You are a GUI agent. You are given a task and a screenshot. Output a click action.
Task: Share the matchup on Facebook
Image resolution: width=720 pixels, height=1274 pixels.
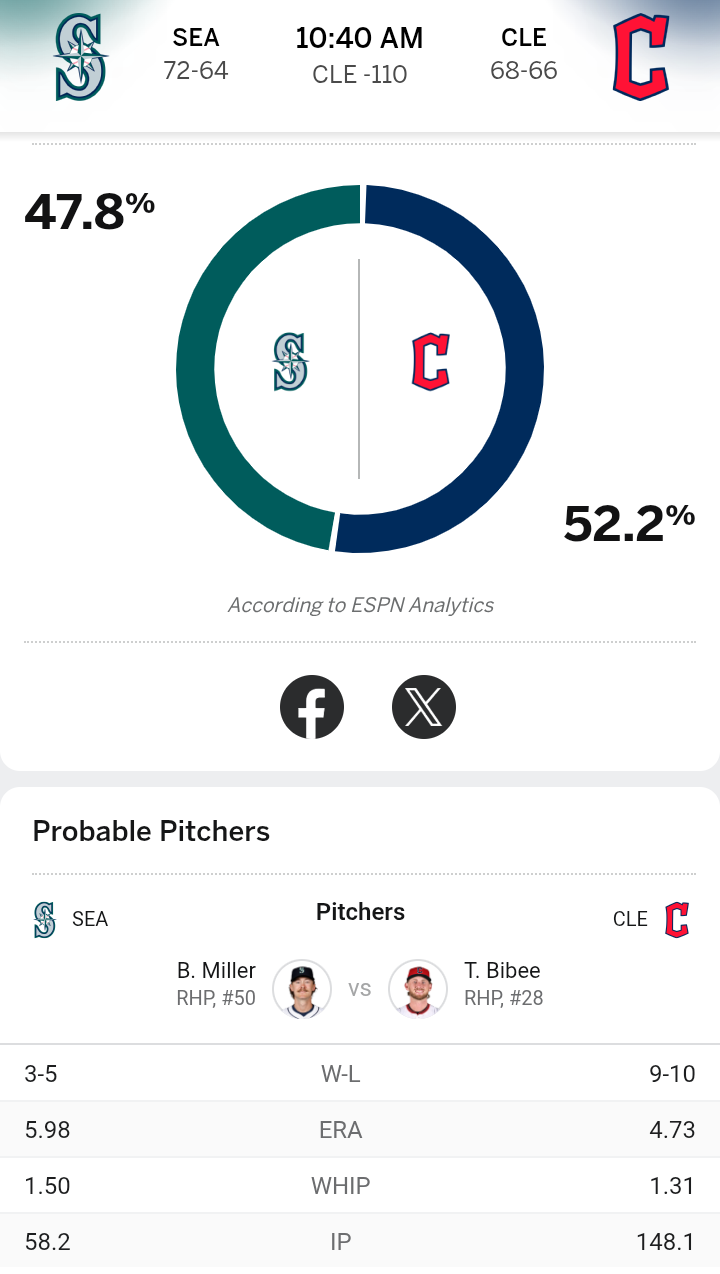(x=312, y=707)
